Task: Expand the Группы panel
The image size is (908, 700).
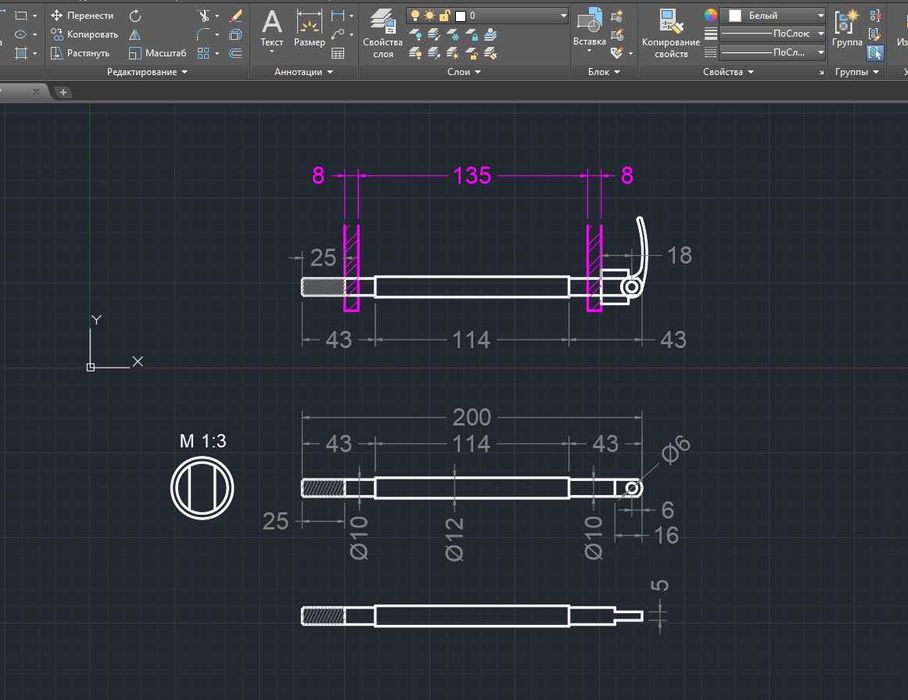Action: pos(856,72)
